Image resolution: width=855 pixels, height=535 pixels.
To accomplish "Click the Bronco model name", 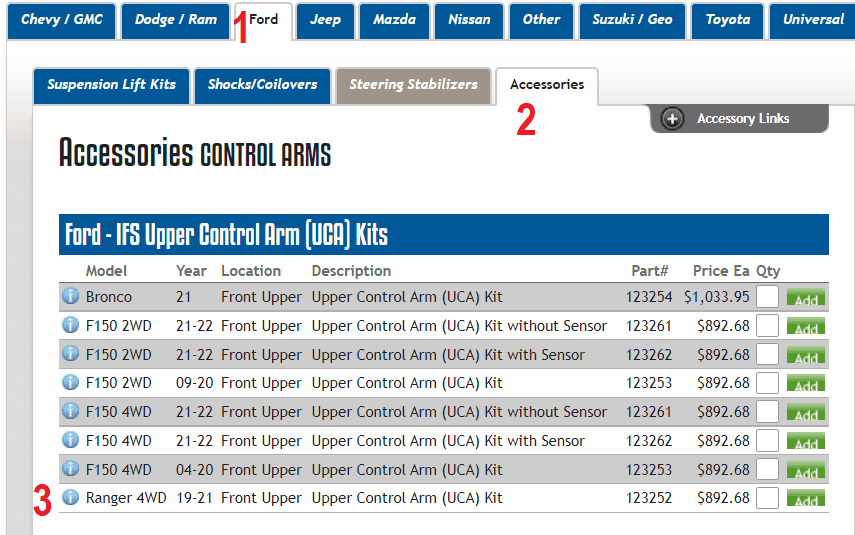I will [109, 297].
